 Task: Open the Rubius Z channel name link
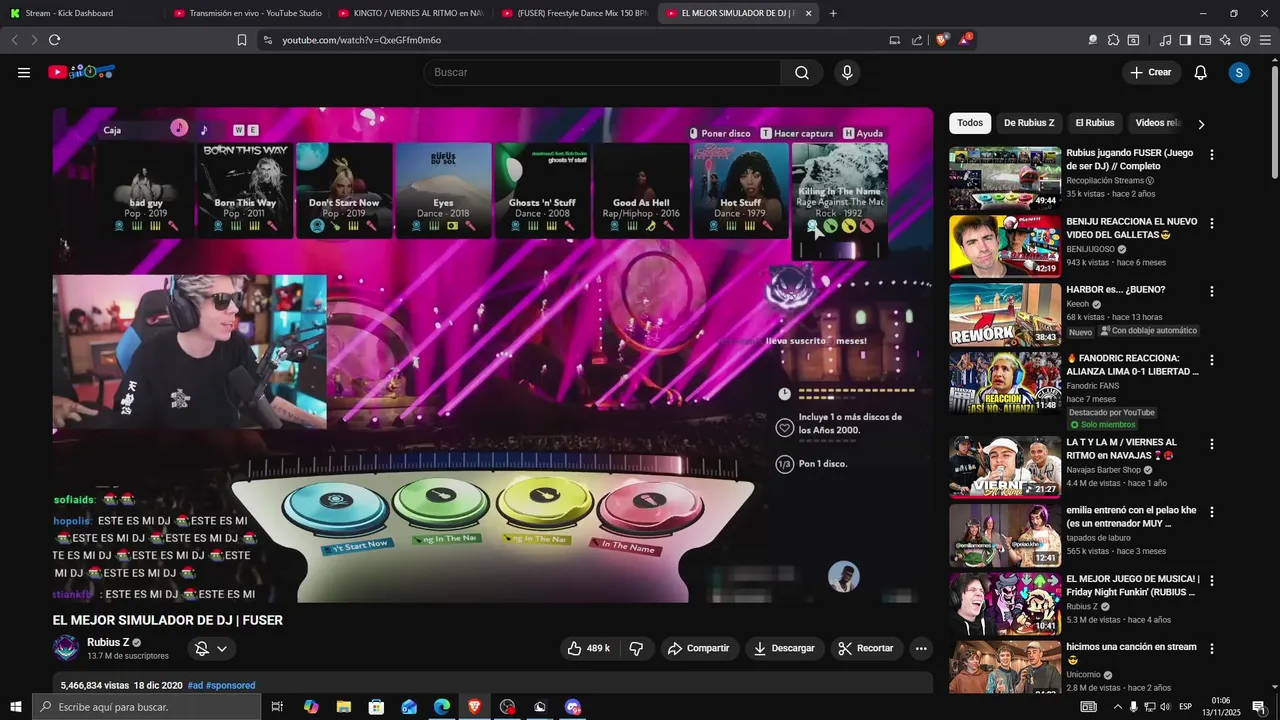click(x=108, y=642)
